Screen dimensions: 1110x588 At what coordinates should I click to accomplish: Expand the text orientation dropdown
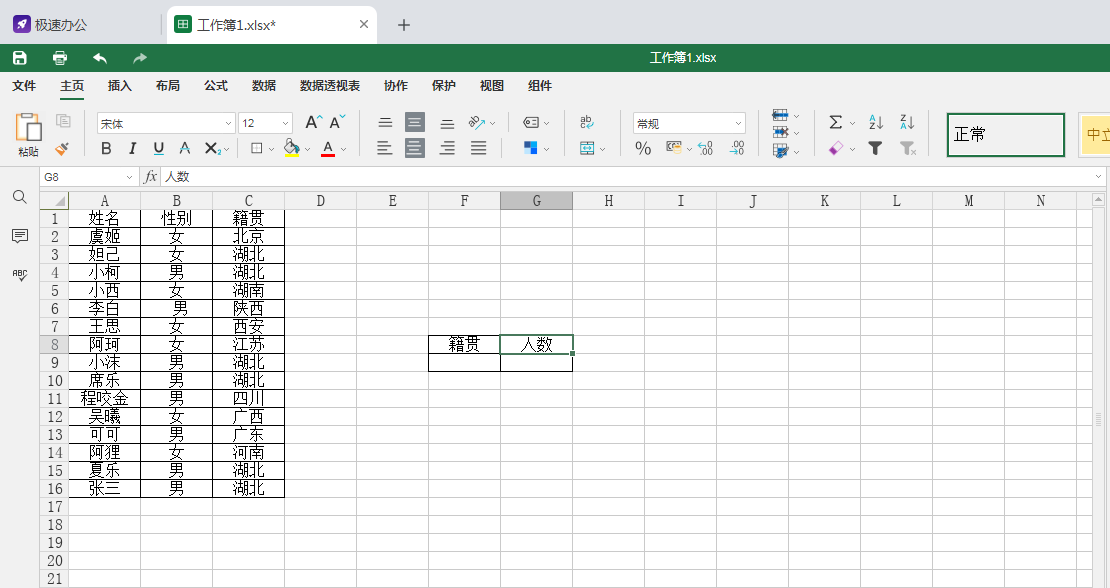(x=493, y=123)
